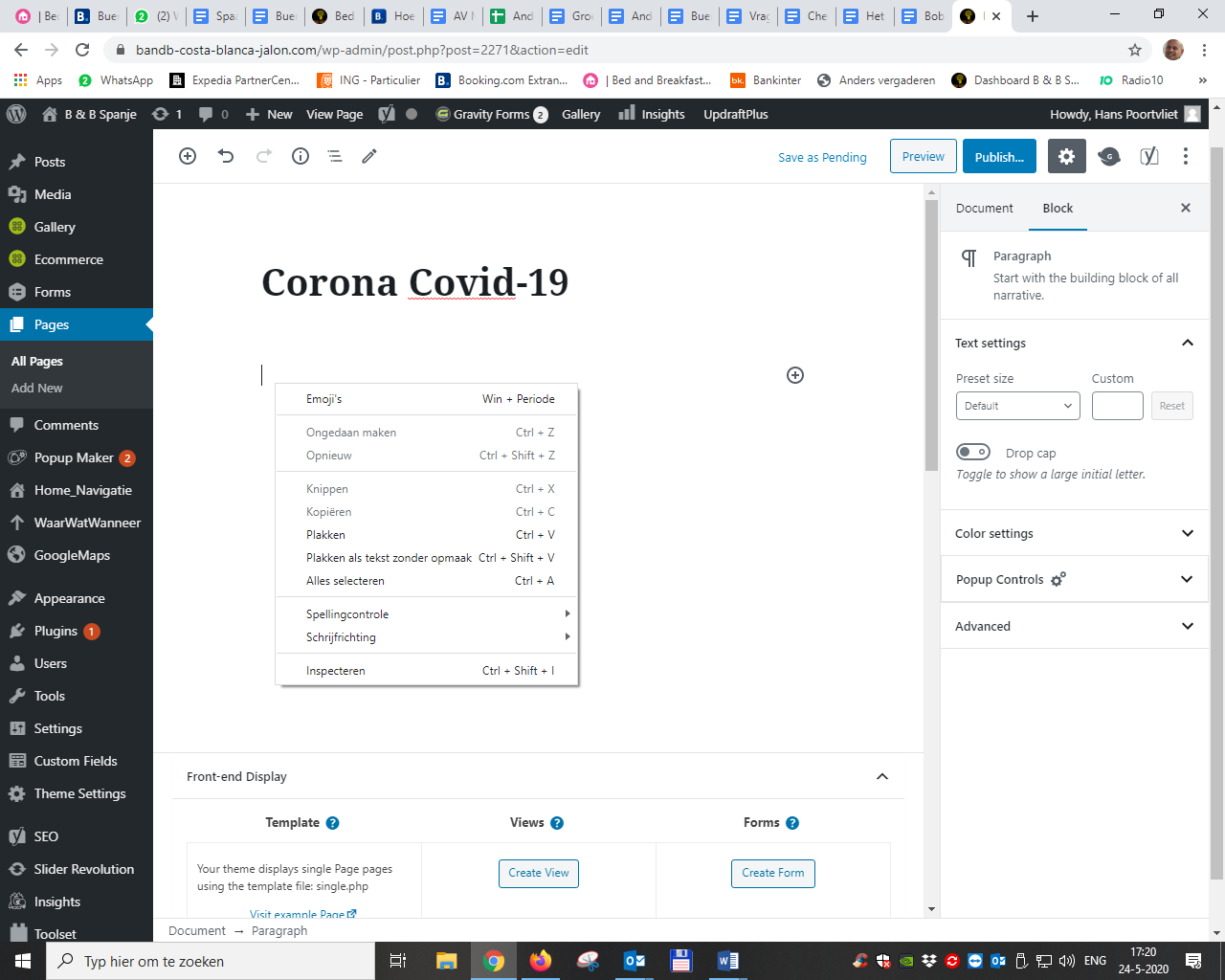Viewport: 1225px width, 980px height.
Task: Switch to the Document tab
Action: coord(984,208)
